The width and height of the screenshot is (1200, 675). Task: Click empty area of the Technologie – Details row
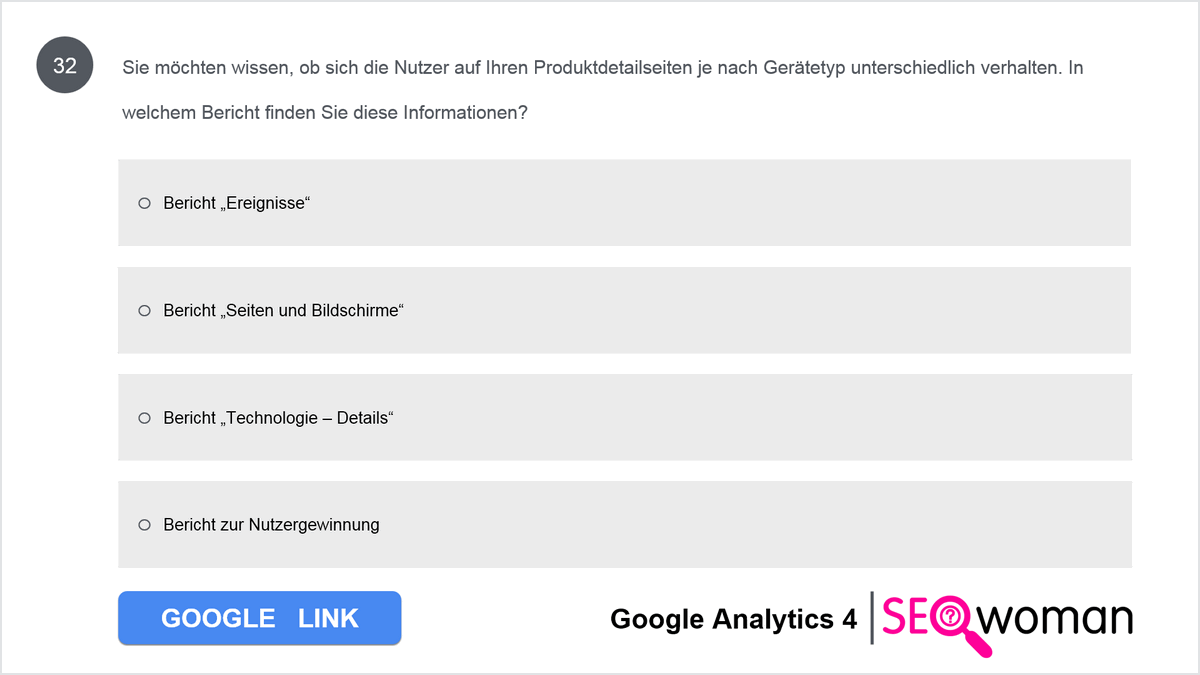point(760,417)
